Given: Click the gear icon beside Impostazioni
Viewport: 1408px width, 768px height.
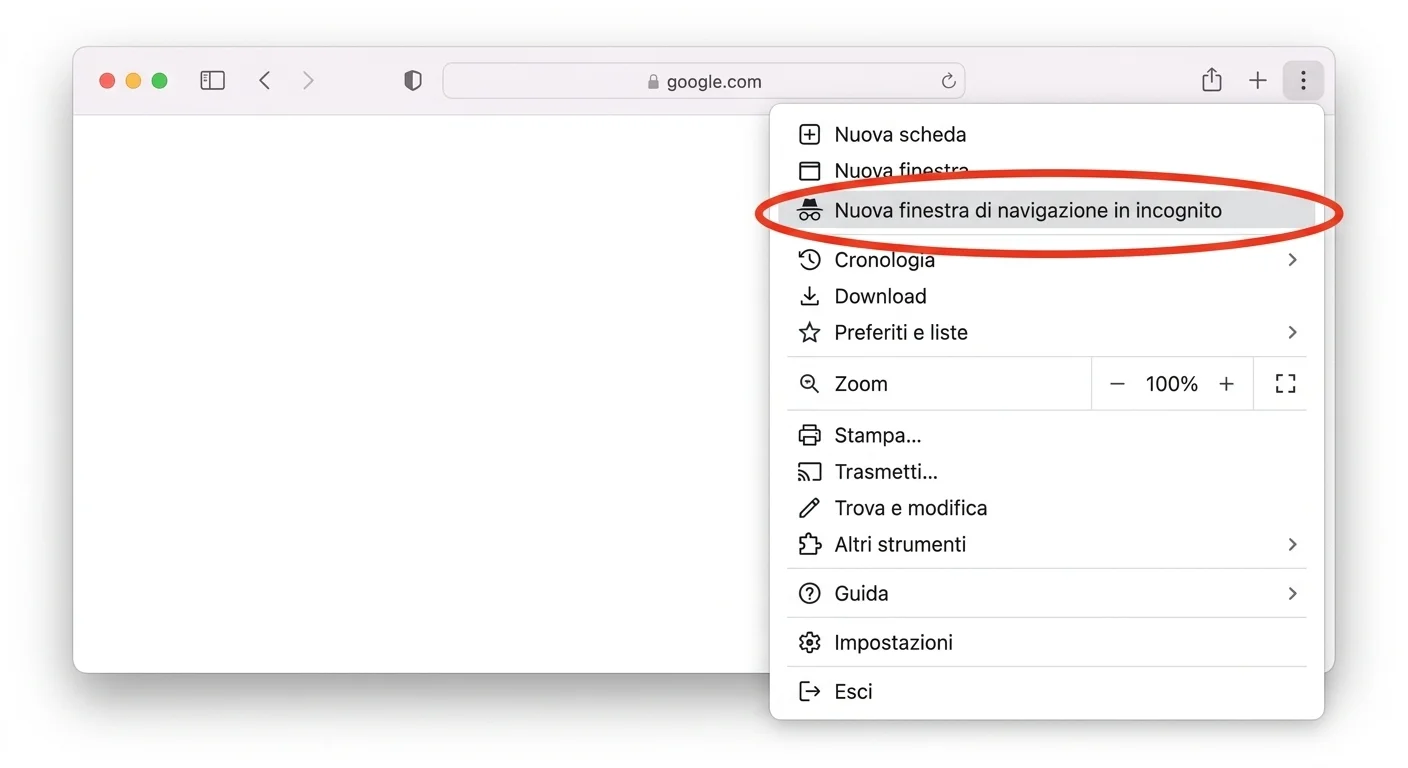Looking at the screenshot, I should pyautogui.click(x=809, y=643).
